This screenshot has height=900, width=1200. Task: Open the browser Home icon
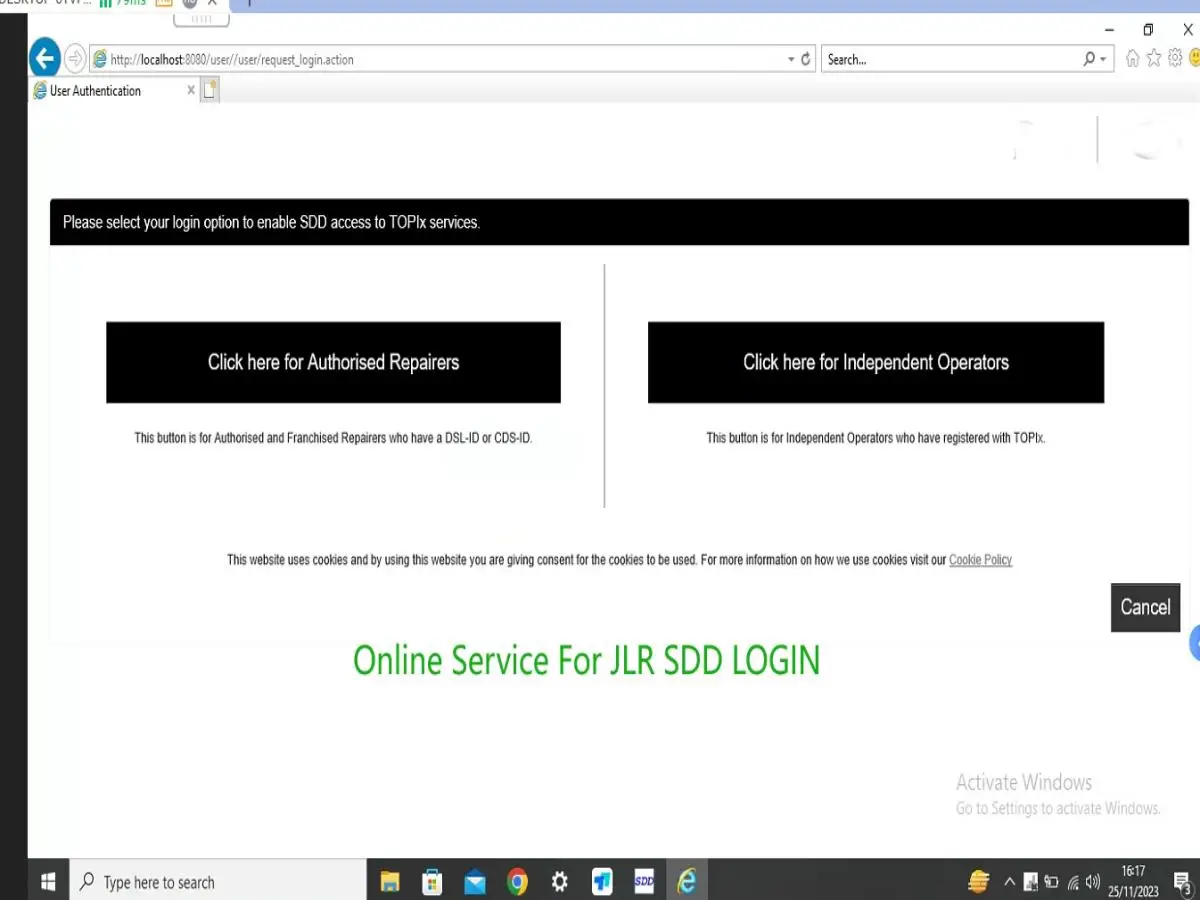pos(1132,59)
